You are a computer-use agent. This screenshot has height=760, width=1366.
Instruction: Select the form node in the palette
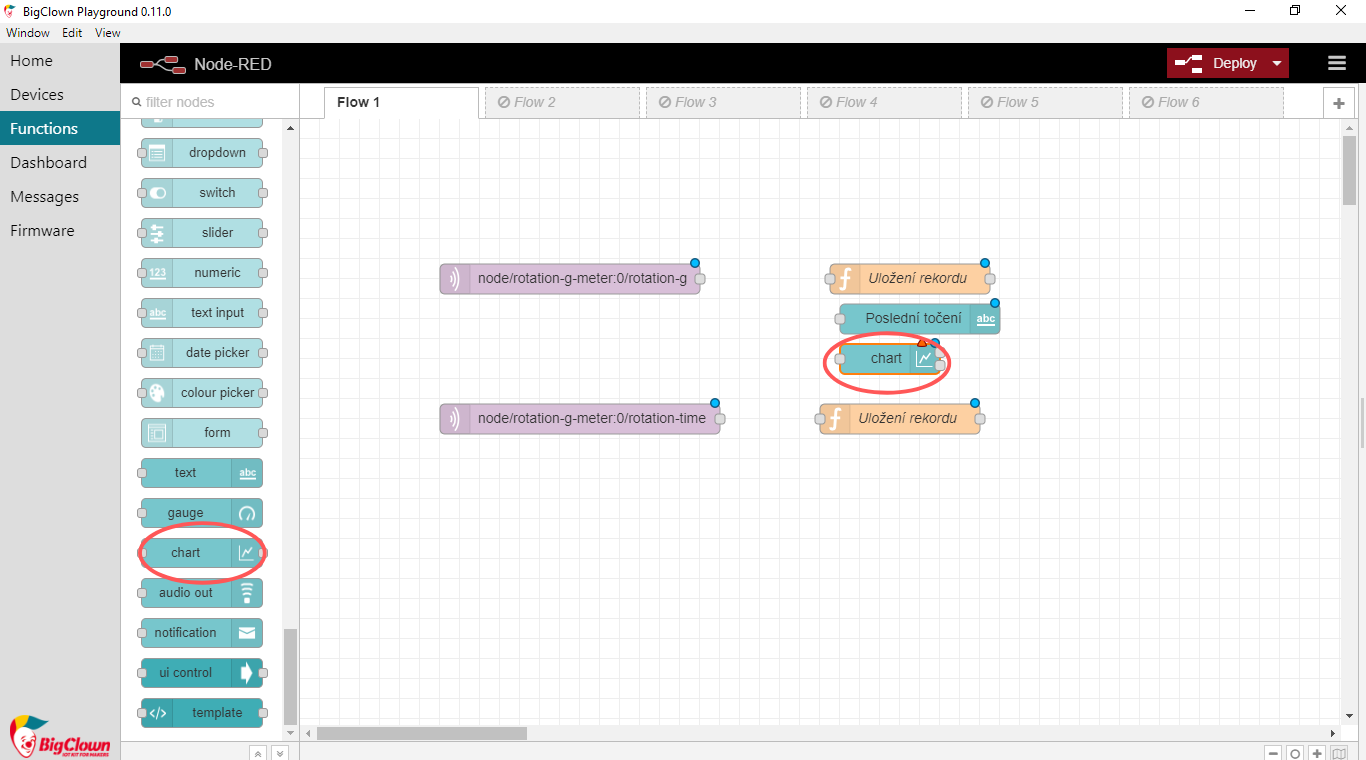point(202,433)
